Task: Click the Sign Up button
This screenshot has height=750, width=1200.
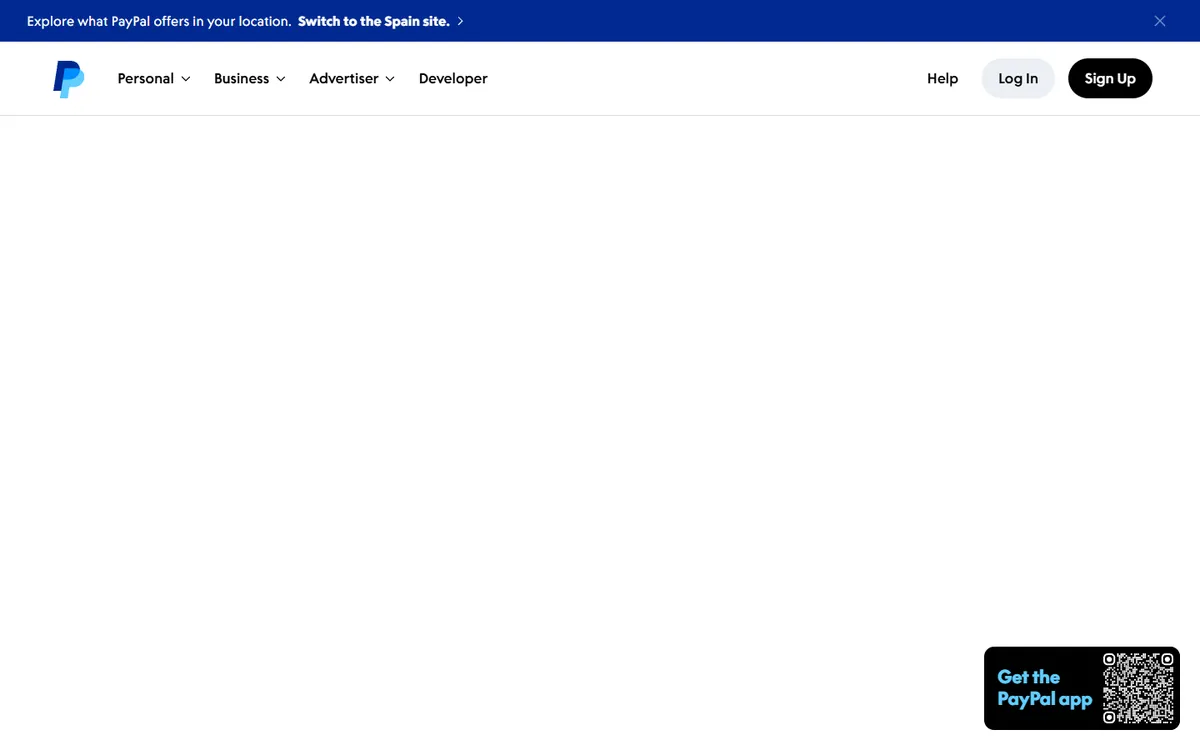Action: point(1110,79)
